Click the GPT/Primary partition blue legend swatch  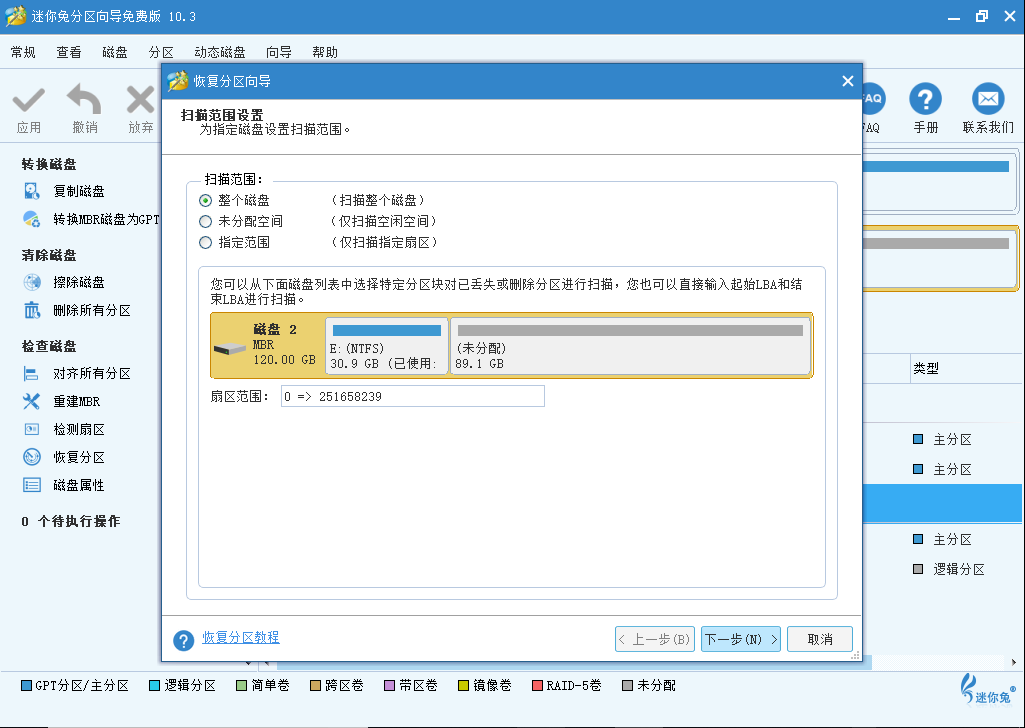coord(26,686)
